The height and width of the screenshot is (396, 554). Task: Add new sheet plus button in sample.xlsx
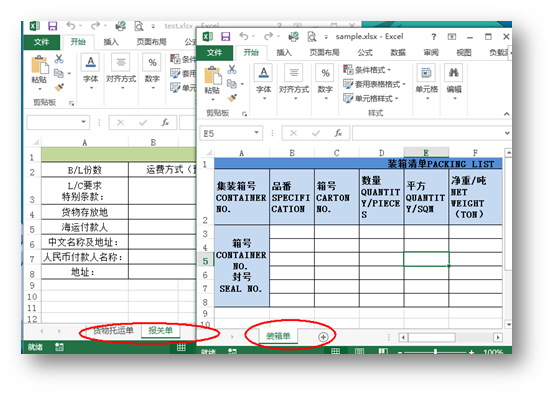[323, 337]
